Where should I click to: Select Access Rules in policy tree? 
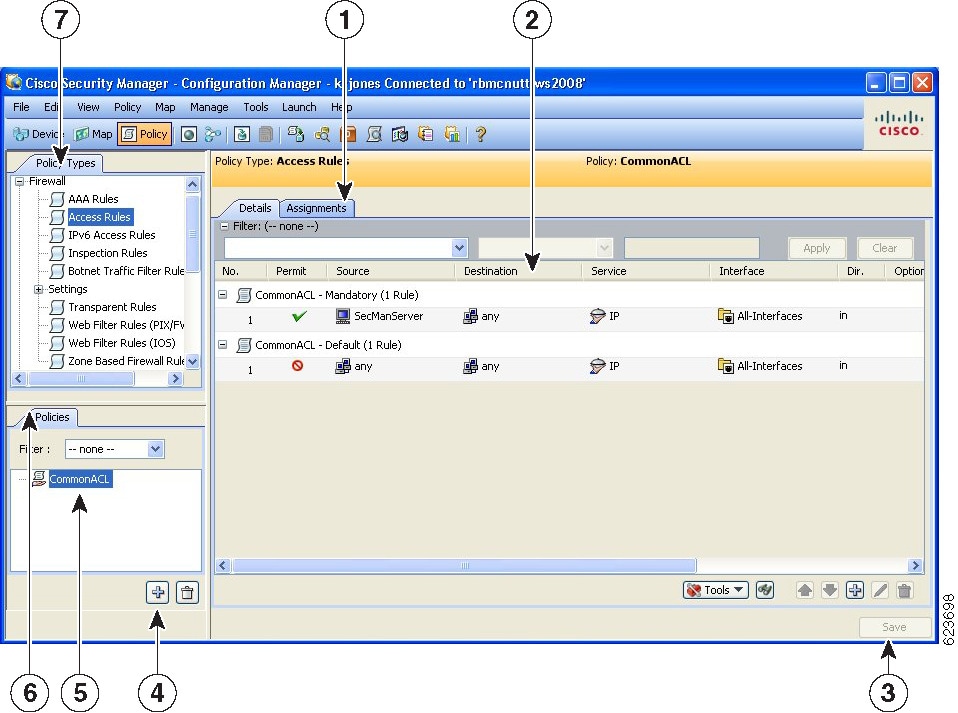pos(100,217)
